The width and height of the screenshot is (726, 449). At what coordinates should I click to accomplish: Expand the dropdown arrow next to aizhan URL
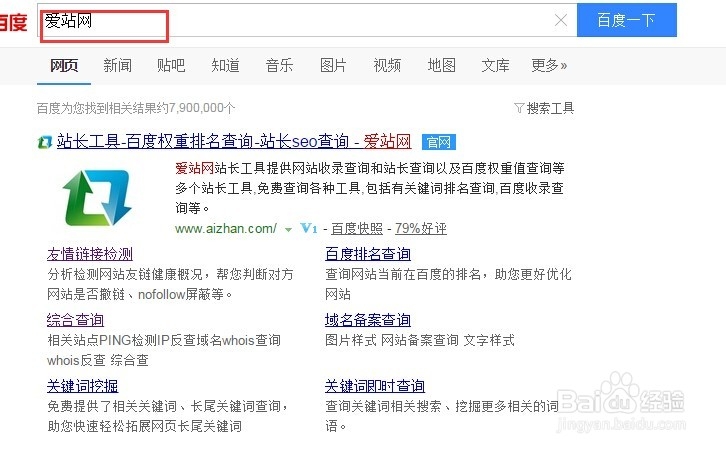tap(288, 229)
